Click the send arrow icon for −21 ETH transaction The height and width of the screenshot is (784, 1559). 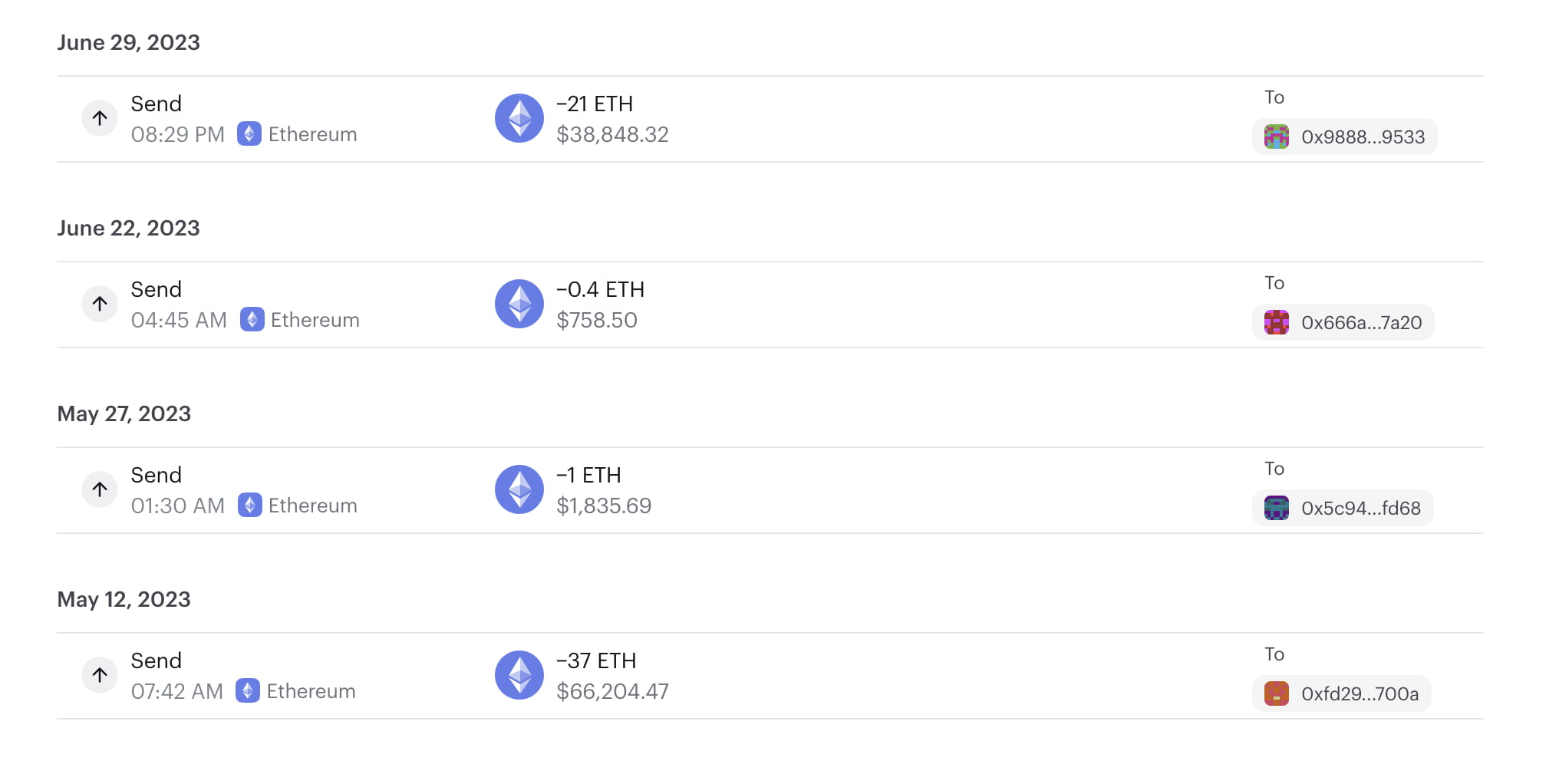100,118
